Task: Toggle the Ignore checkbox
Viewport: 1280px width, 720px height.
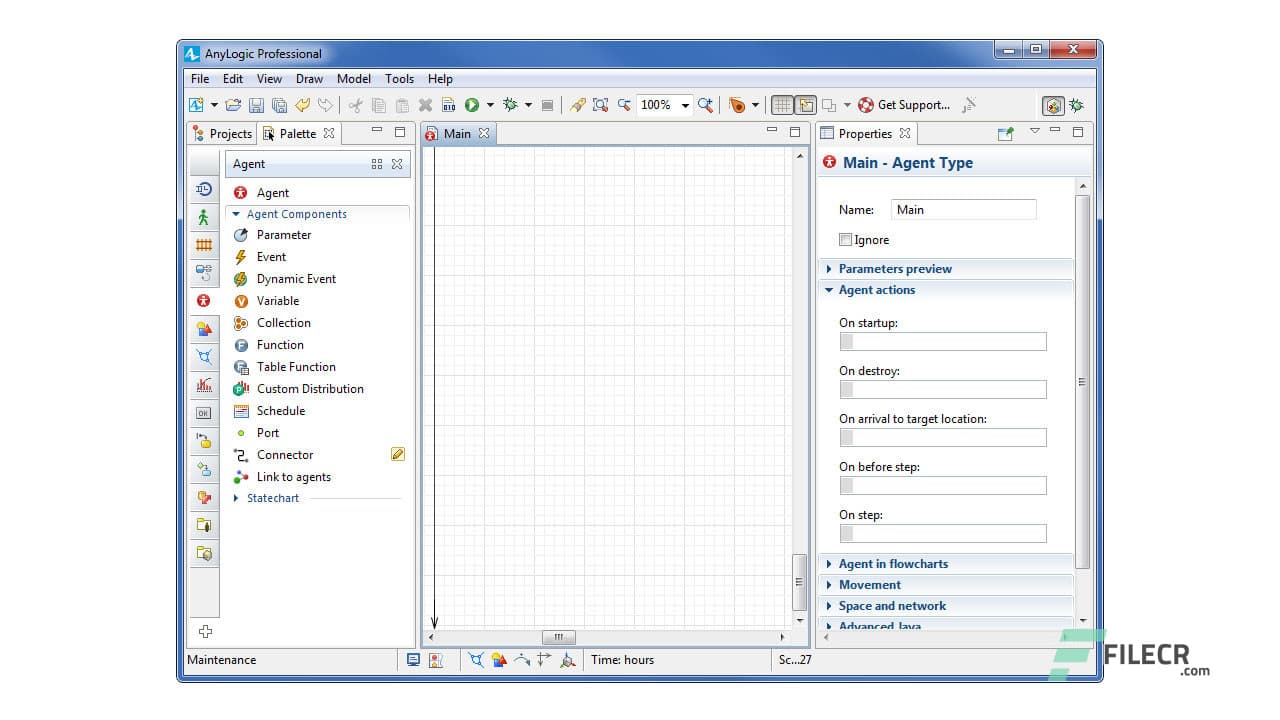Action: (x=845, y=239)
